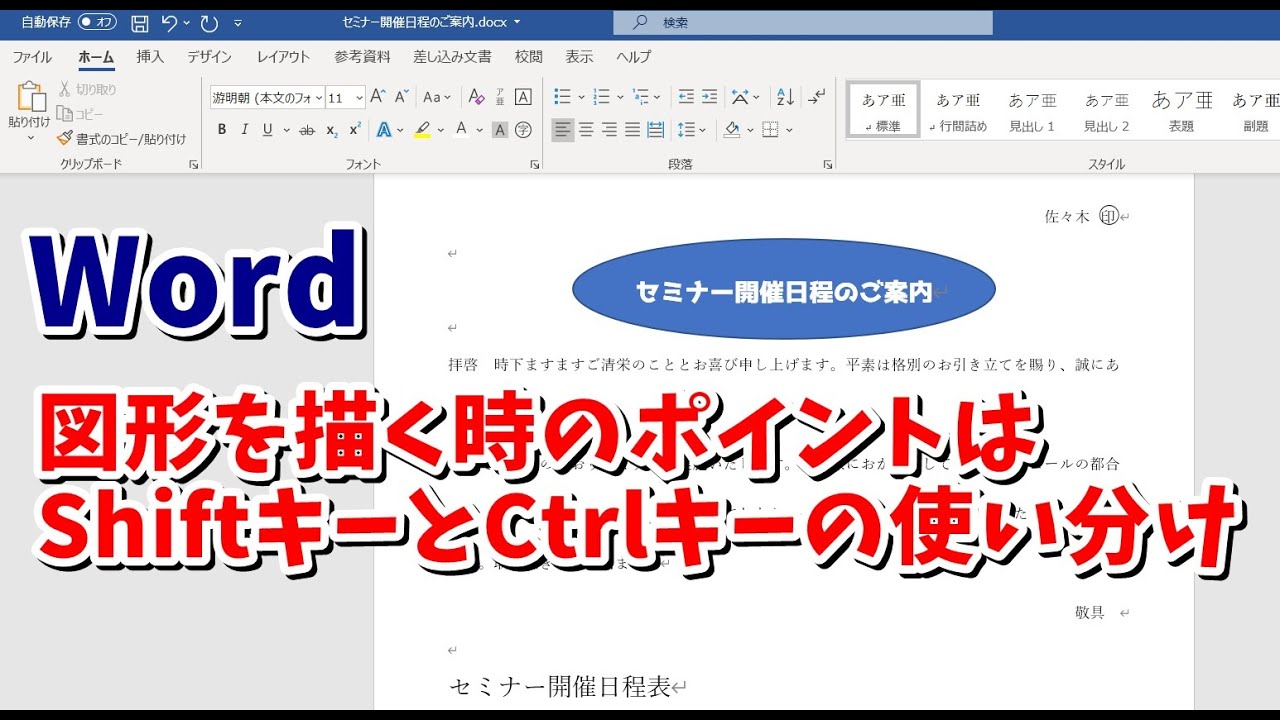Open the font size dropdown showing 11
The image size is (1280, 720).
tap(359, 97)
